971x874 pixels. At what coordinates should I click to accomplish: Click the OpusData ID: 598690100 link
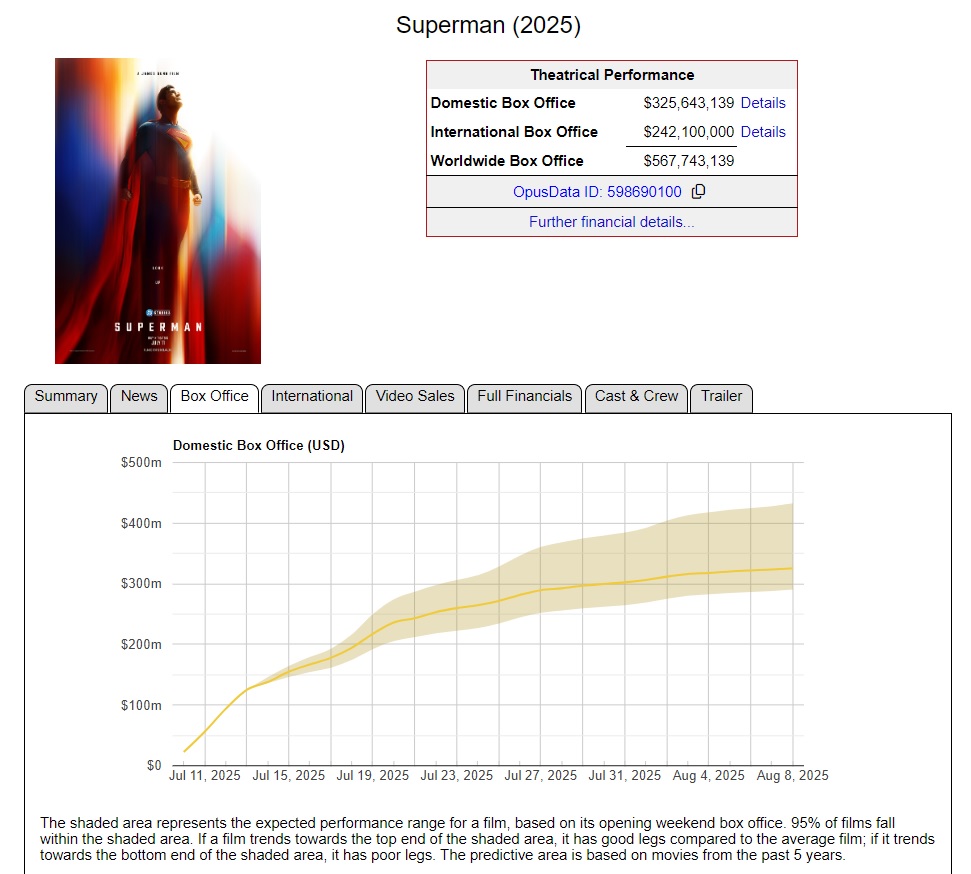[597, 192]
